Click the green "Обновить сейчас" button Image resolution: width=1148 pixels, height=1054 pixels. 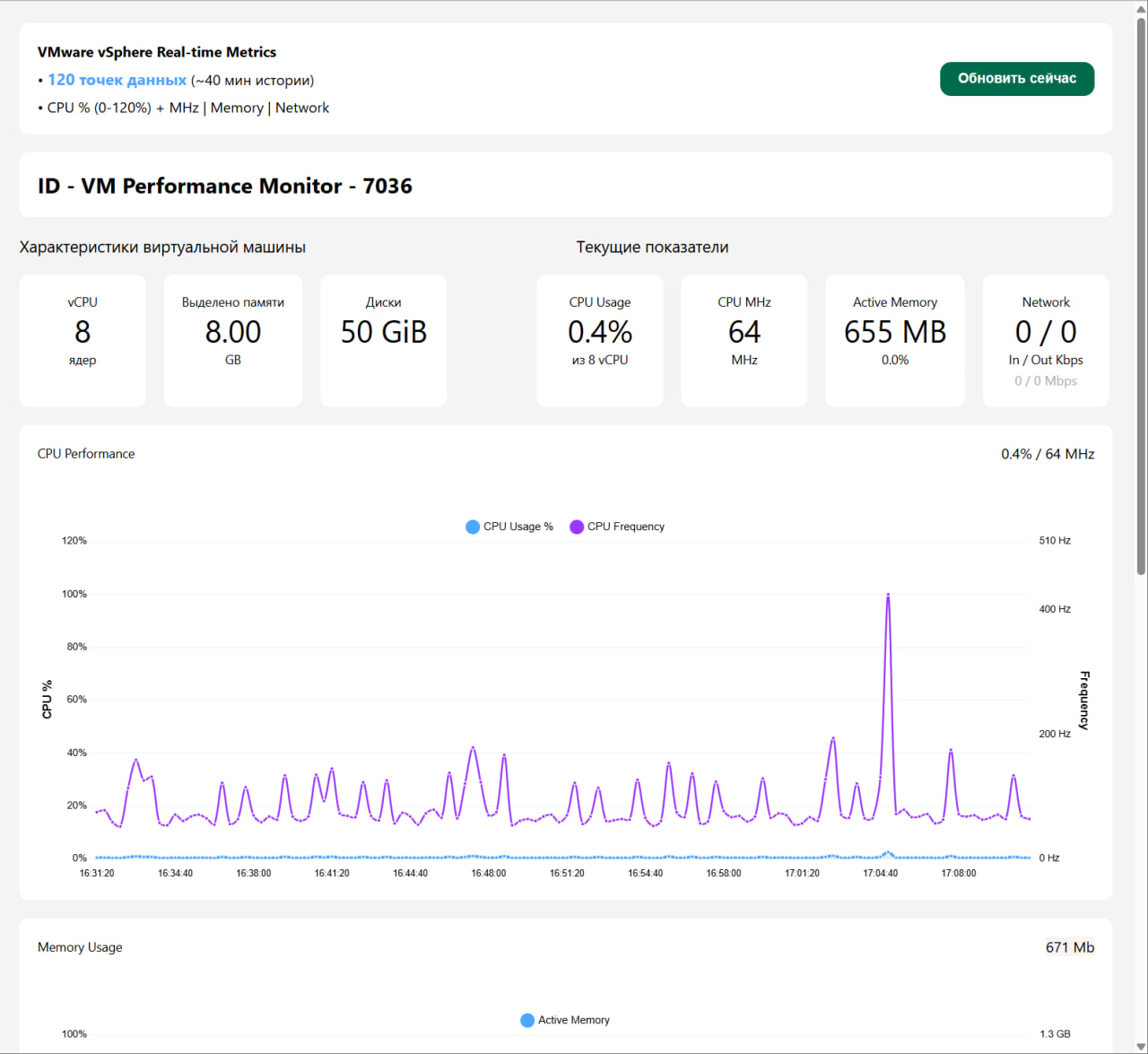(x=1016, y=79)
